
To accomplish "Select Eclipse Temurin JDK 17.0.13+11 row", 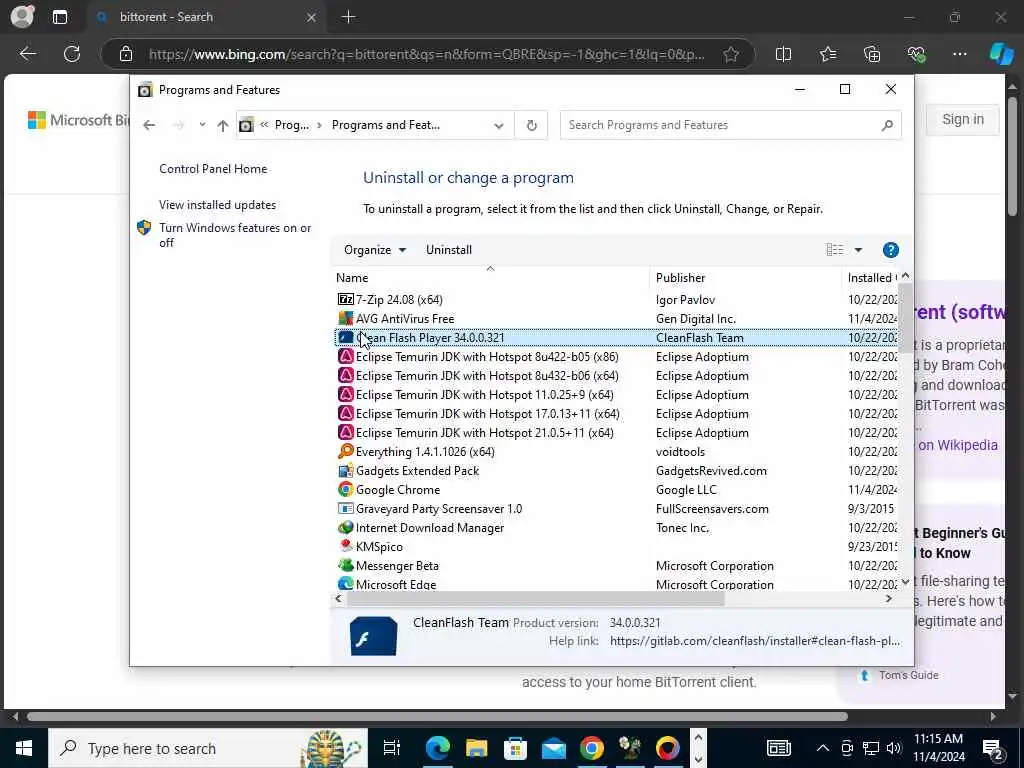I will click(x=616, y=413).
